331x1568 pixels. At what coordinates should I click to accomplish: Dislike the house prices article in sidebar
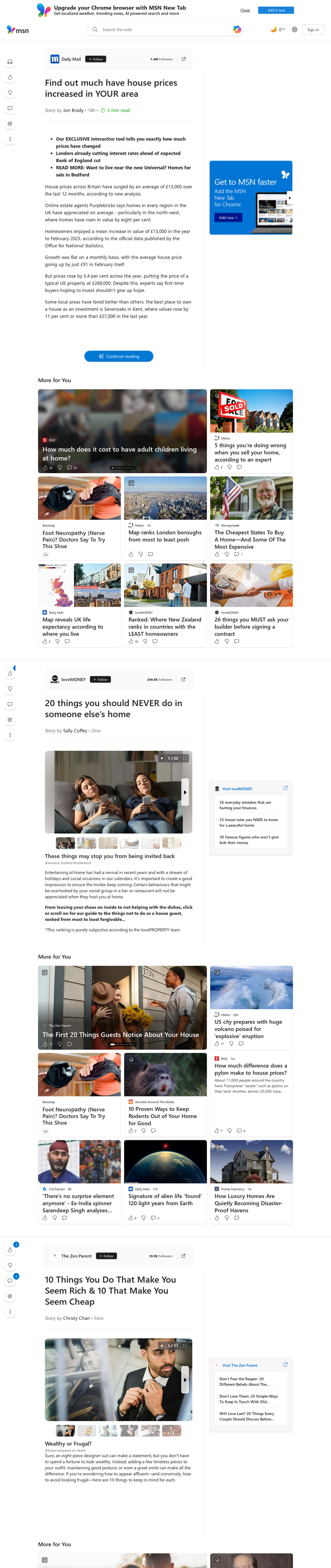10,93
